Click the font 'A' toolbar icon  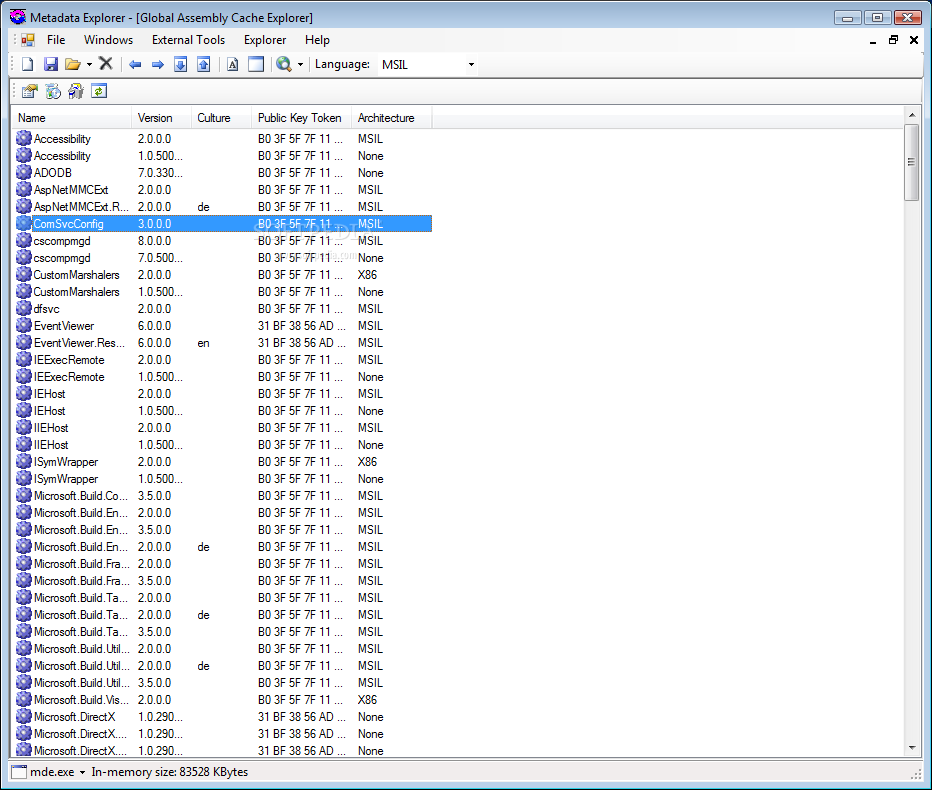[232, 64]
